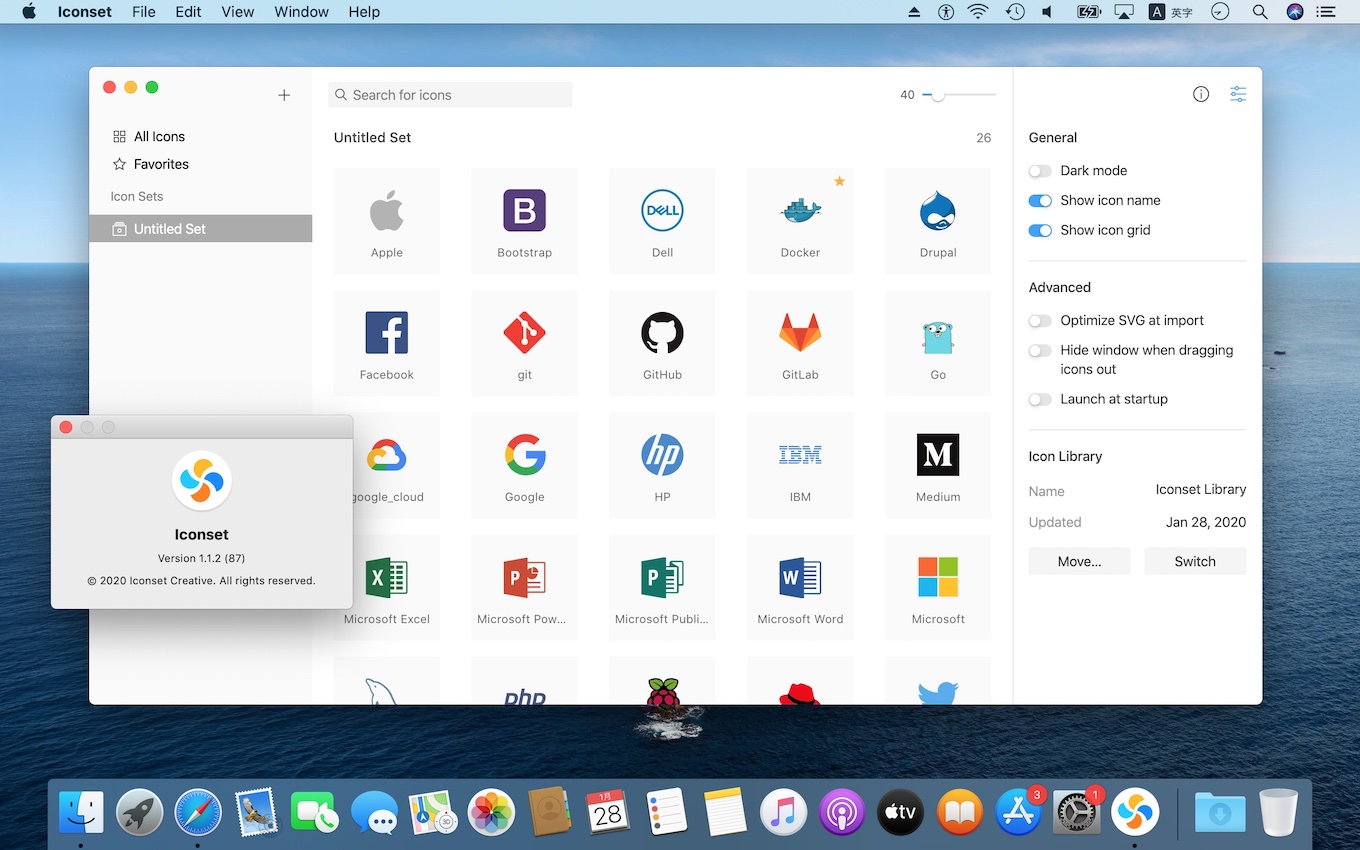This screenshot has height=850, width=1360.
Task: Choose the Medium icon tile
Action: pyautogui.click(x=938, y=465)
